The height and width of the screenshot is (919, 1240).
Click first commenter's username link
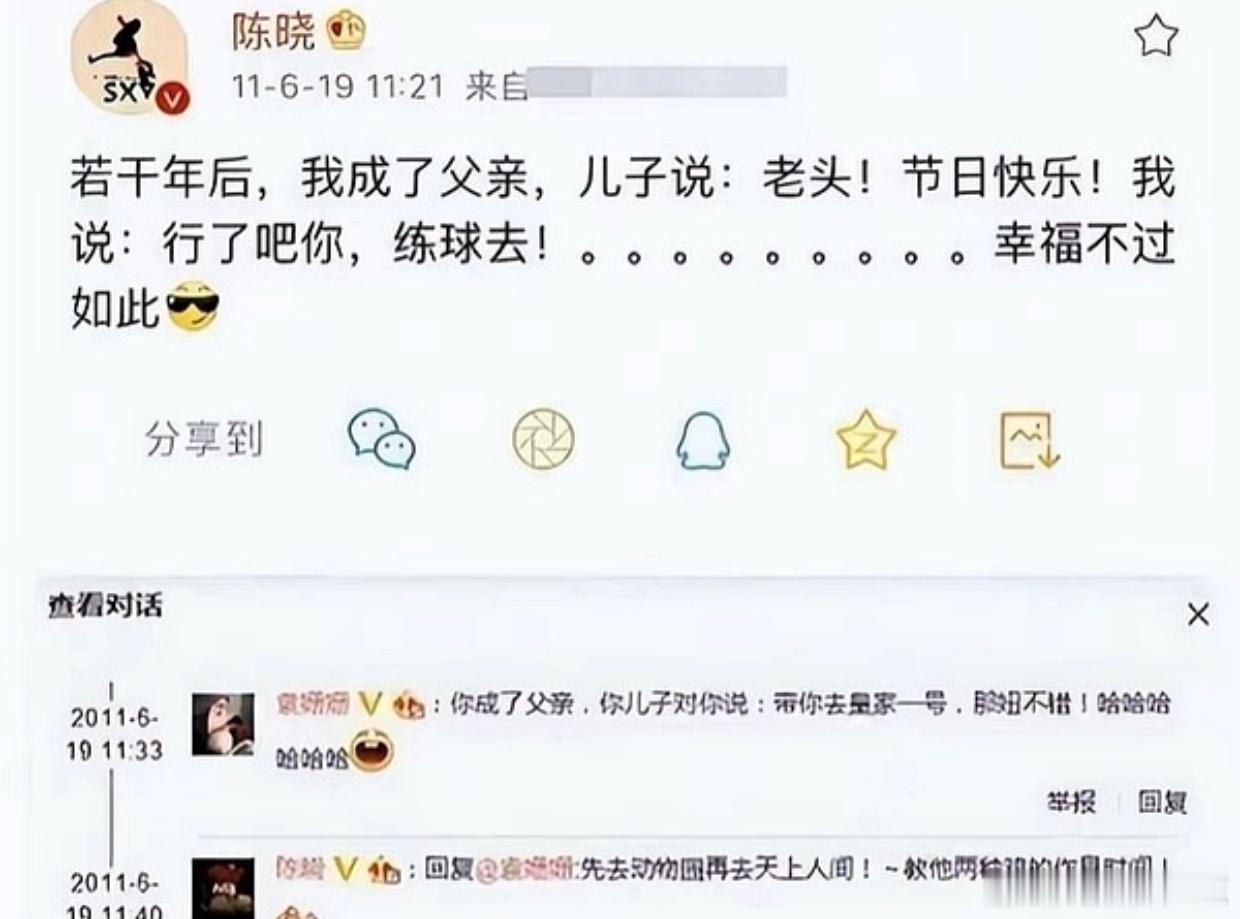[x=313, y=705]
